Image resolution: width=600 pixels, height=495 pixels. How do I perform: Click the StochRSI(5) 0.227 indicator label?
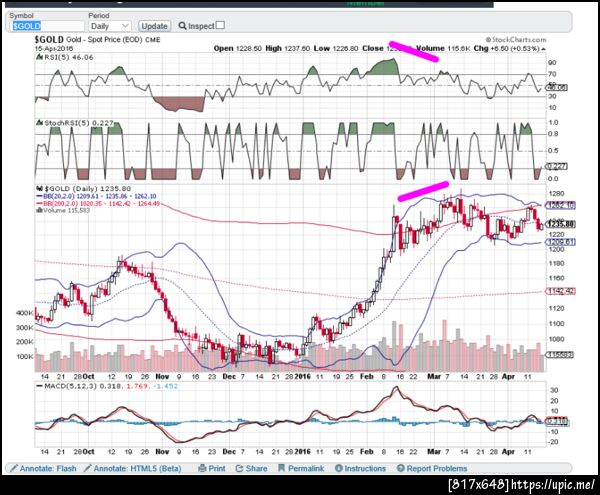79,123
